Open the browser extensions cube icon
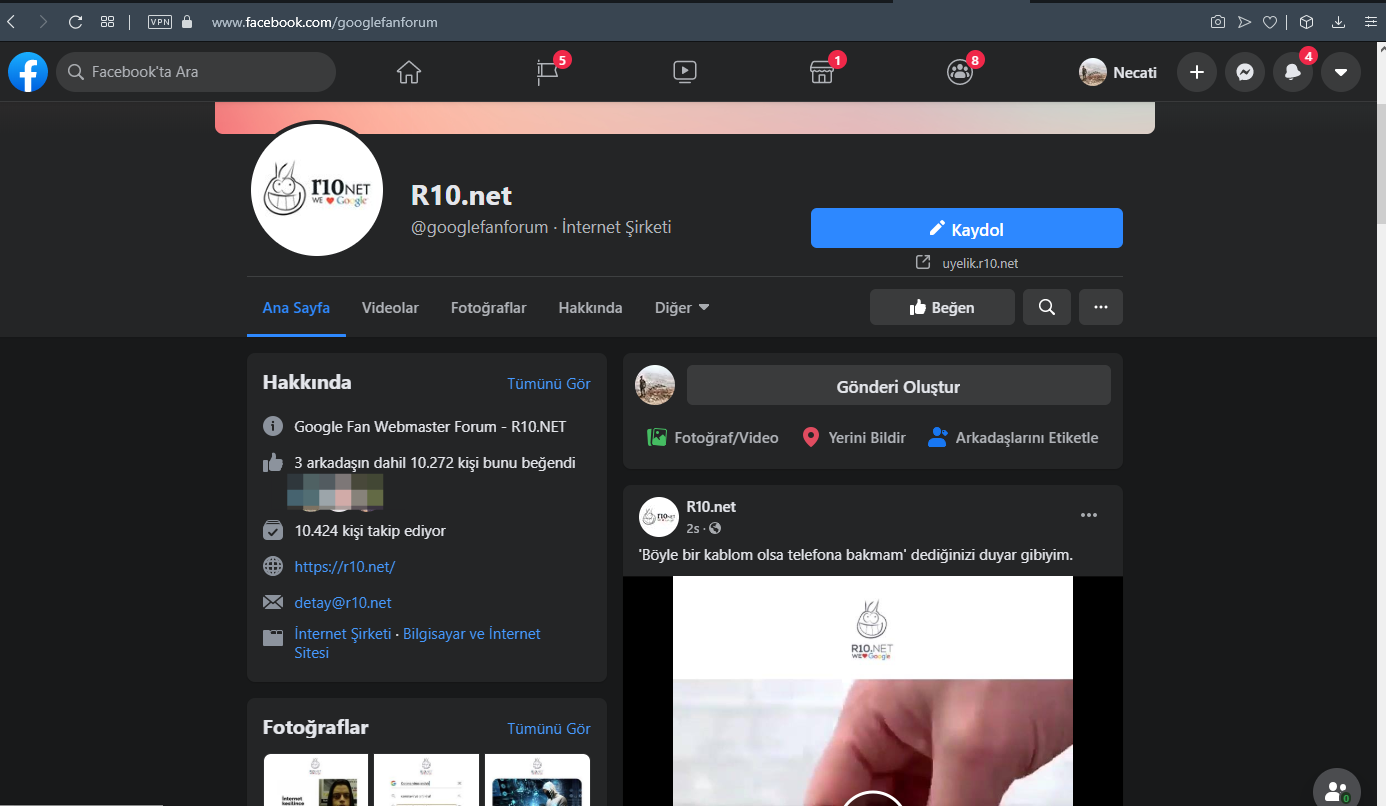This screenshot has height=806, width=1386. pyautogui.click(x=1306, y=21)
